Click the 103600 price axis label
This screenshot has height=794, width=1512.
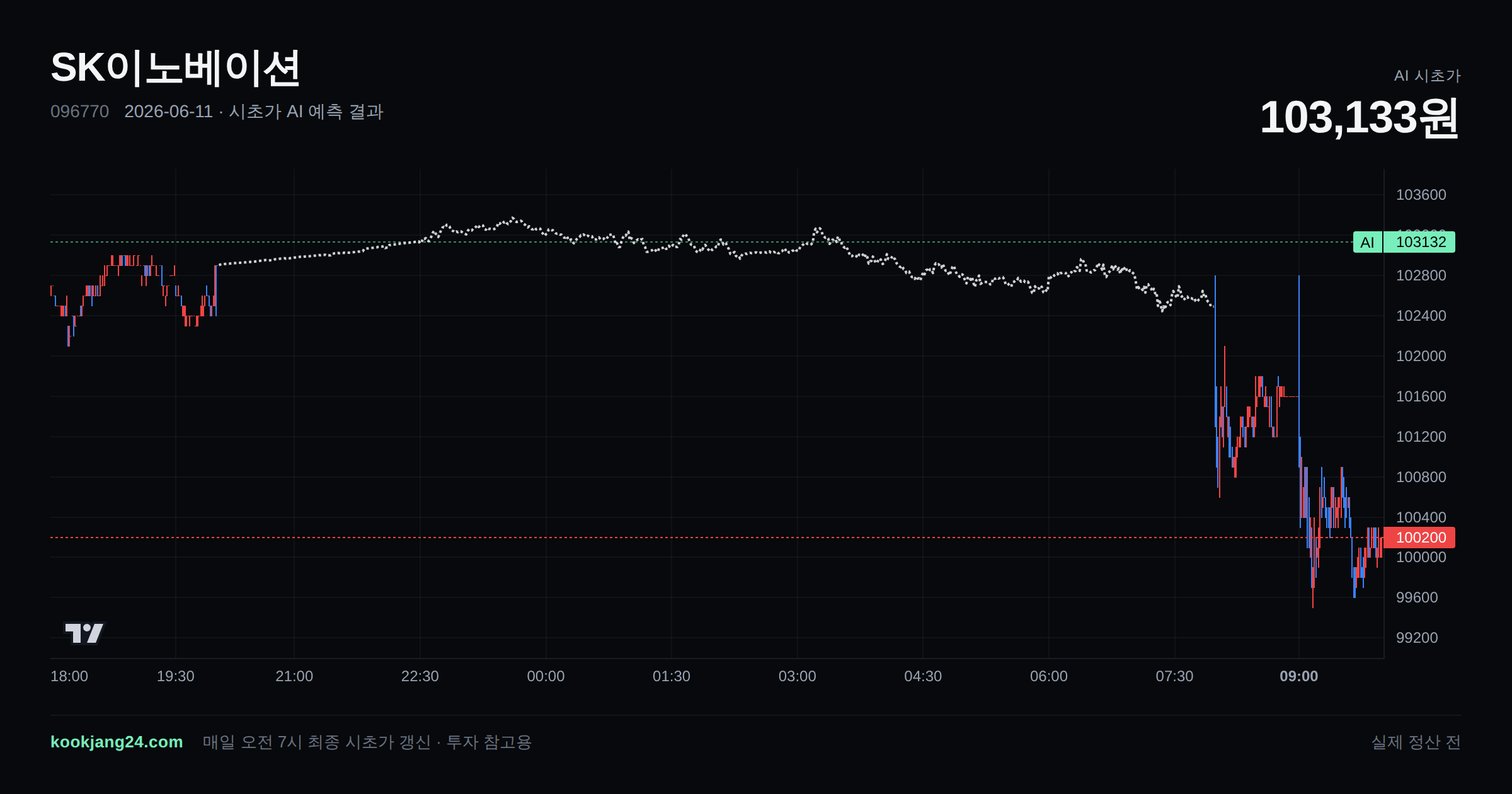[1421, 195]
